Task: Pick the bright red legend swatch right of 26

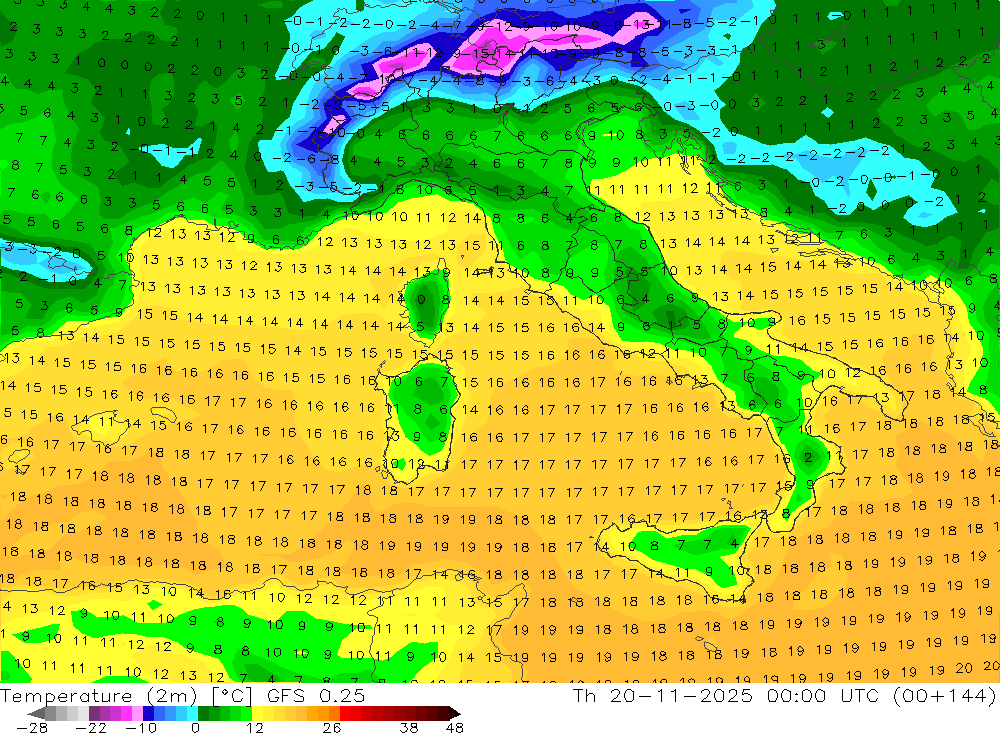Action: (x=345, y=713)
